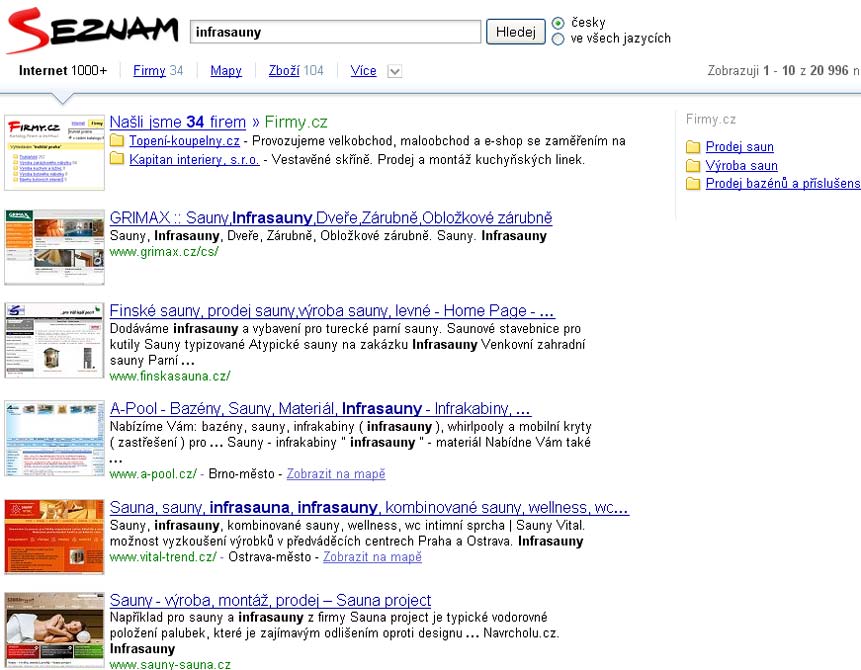
Task: Click Zobrazit na mapě for Brno-město
Action: 336,474
